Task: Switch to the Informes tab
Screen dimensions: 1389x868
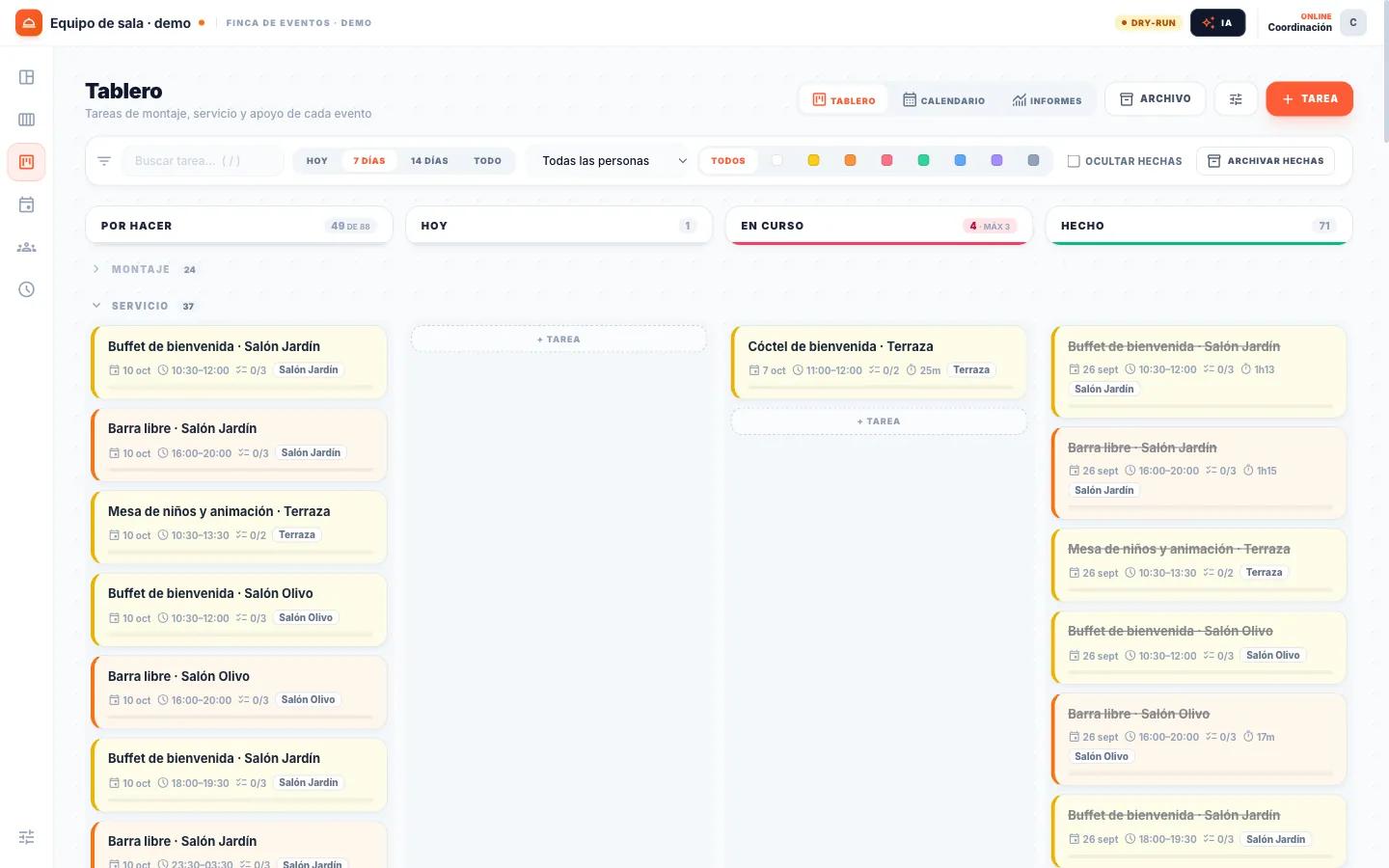Action: (x=1048, y=99)
